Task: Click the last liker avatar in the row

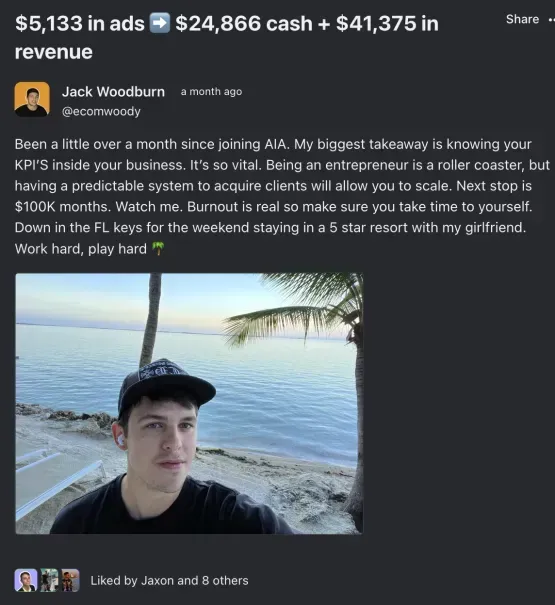Action: [x=70, y=580]
